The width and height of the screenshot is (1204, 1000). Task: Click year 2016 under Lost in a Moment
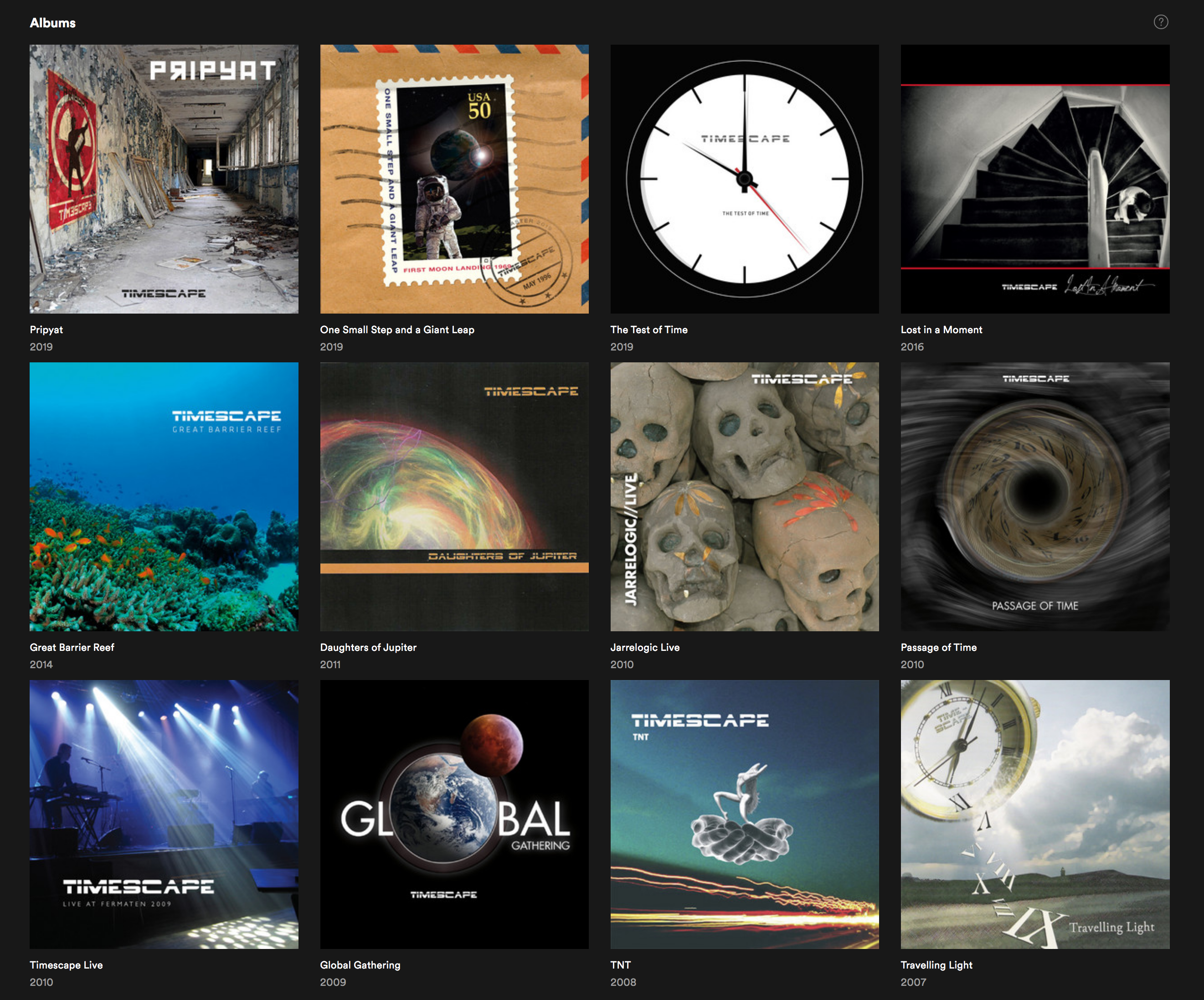912,347
